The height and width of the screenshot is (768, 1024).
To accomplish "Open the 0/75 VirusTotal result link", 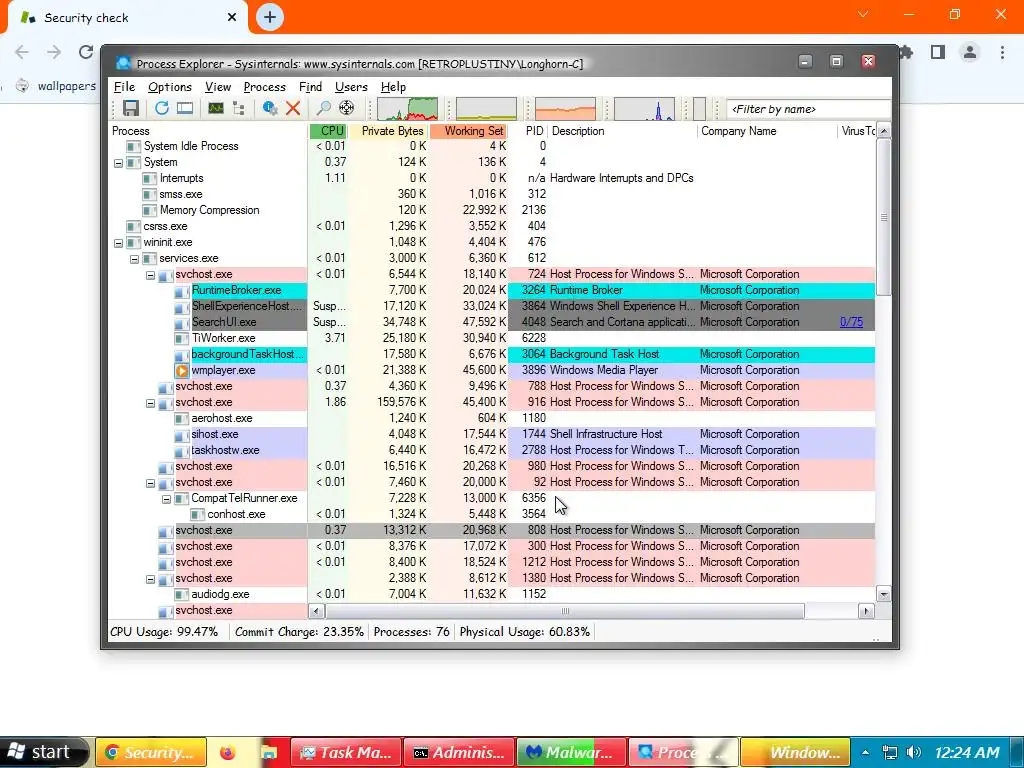I will (x=851, y=322).
